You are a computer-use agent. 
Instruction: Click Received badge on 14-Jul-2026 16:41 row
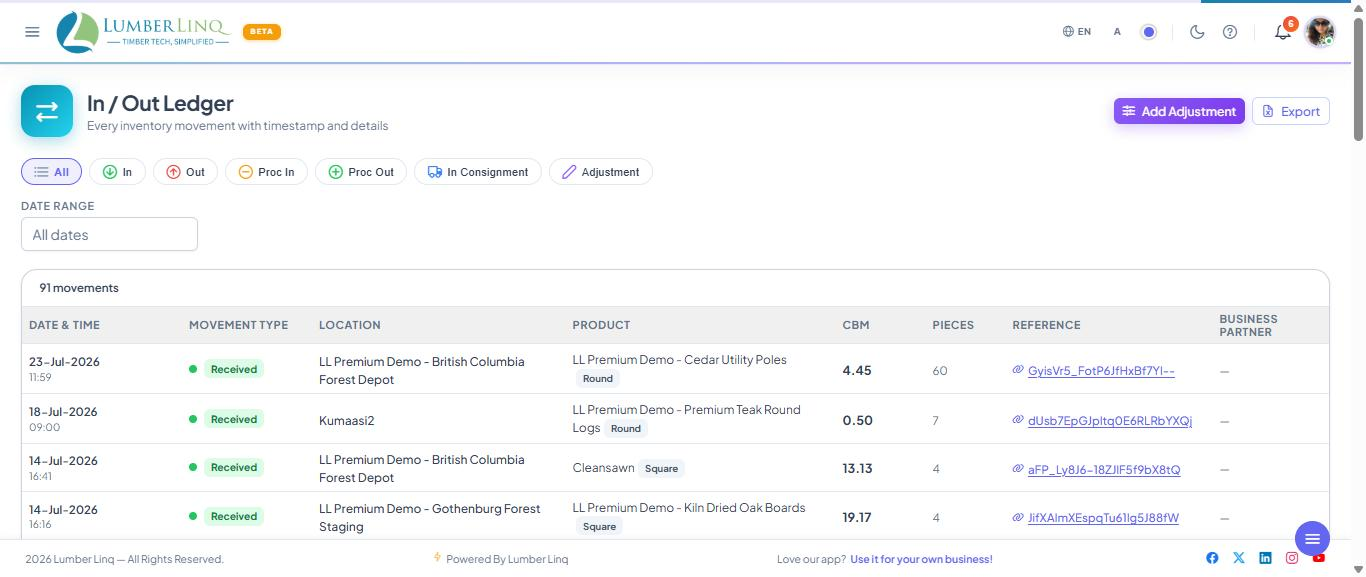tap(234, 467)
